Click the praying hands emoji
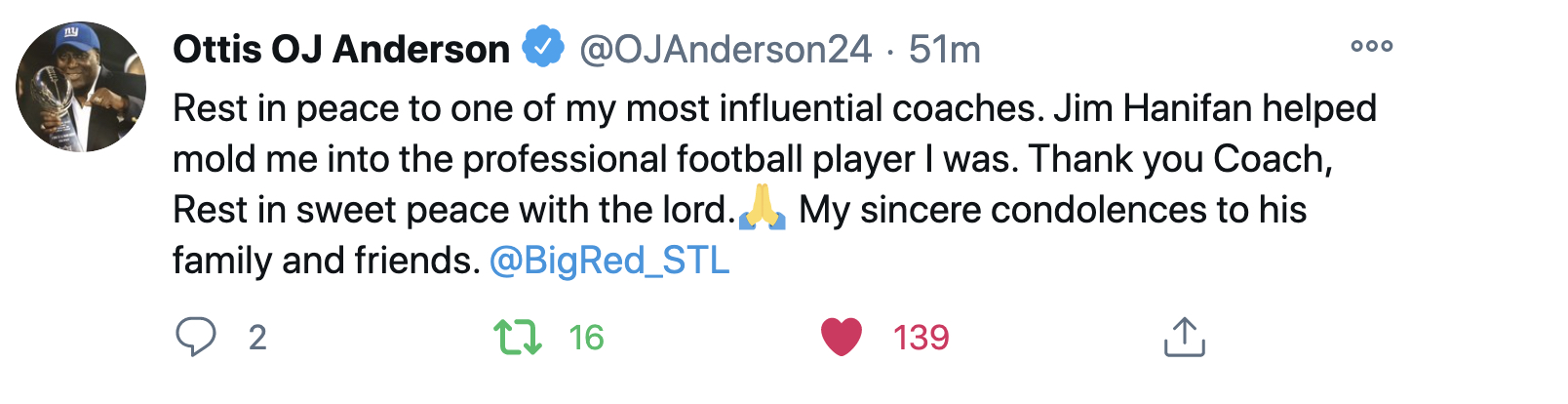The width and height of the screenshot is (1568, 404). pos(763,208)
